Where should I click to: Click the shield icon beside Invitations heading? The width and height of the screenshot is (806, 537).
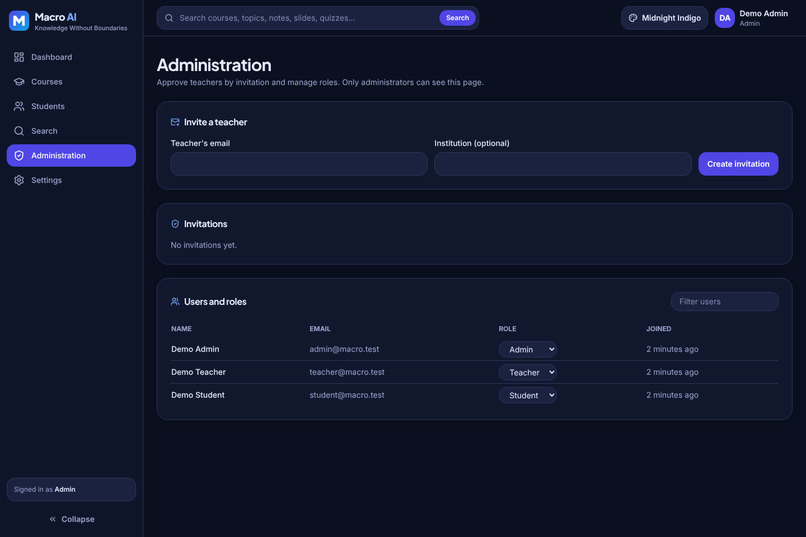[175, 224]
